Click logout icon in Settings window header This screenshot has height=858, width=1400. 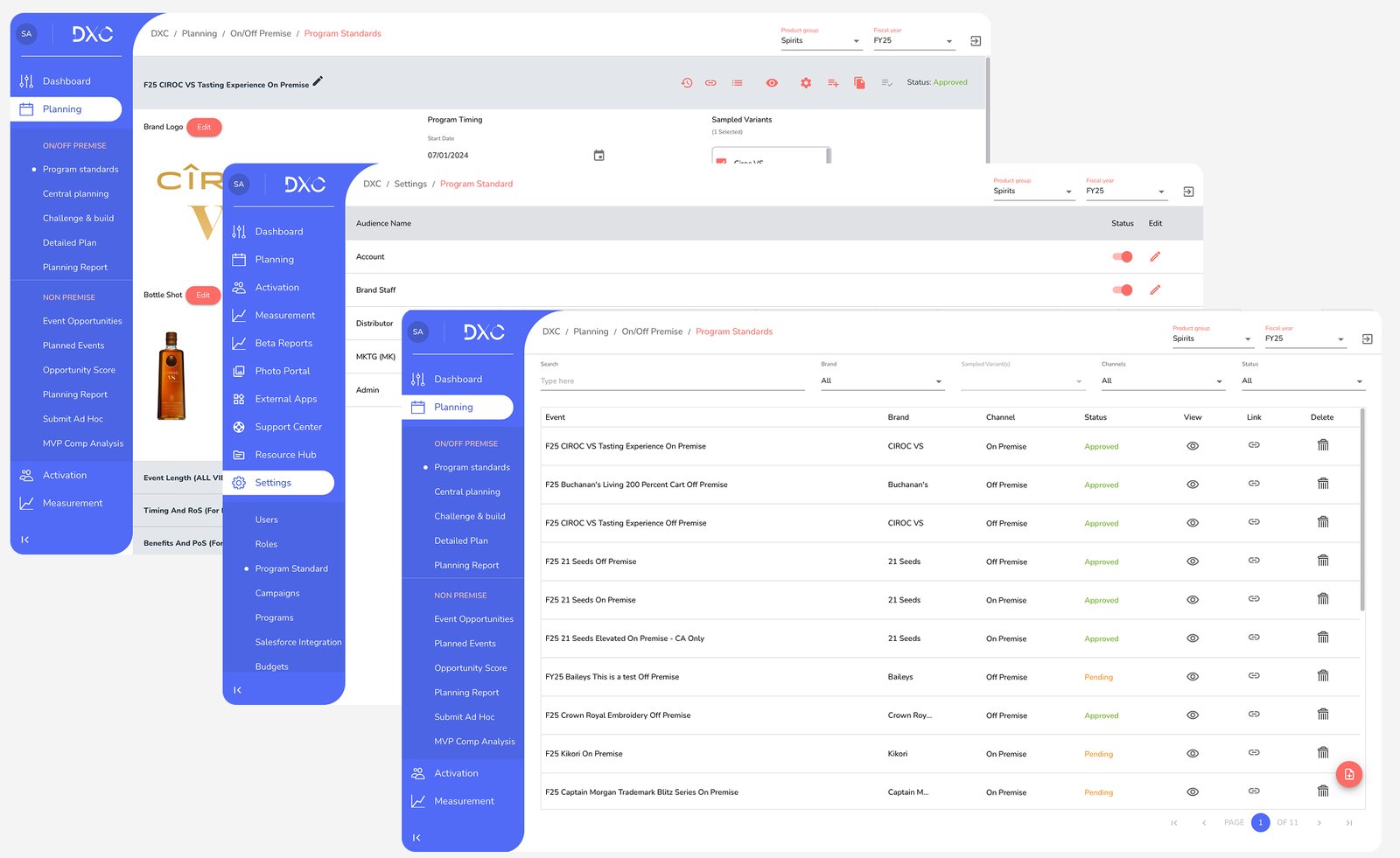point(1188,192)
